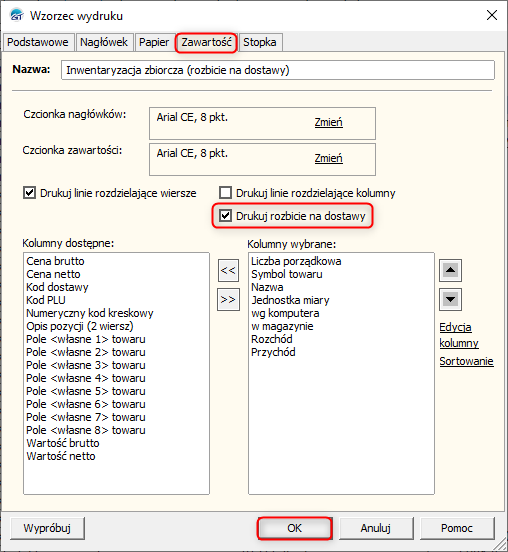Click Zmień for Czcionka zawartości

[328, 158]
